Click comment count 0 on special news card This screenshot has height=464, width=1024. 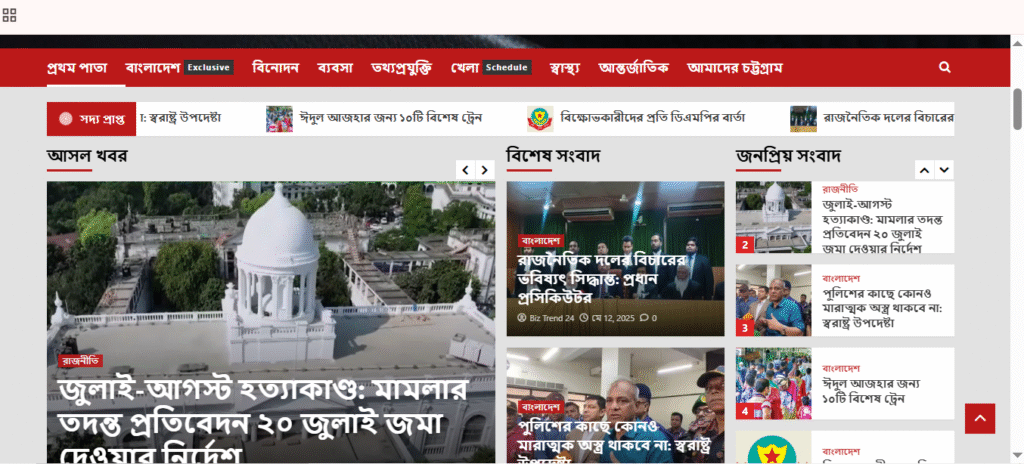pyautogui.click(x=648, y=318)
